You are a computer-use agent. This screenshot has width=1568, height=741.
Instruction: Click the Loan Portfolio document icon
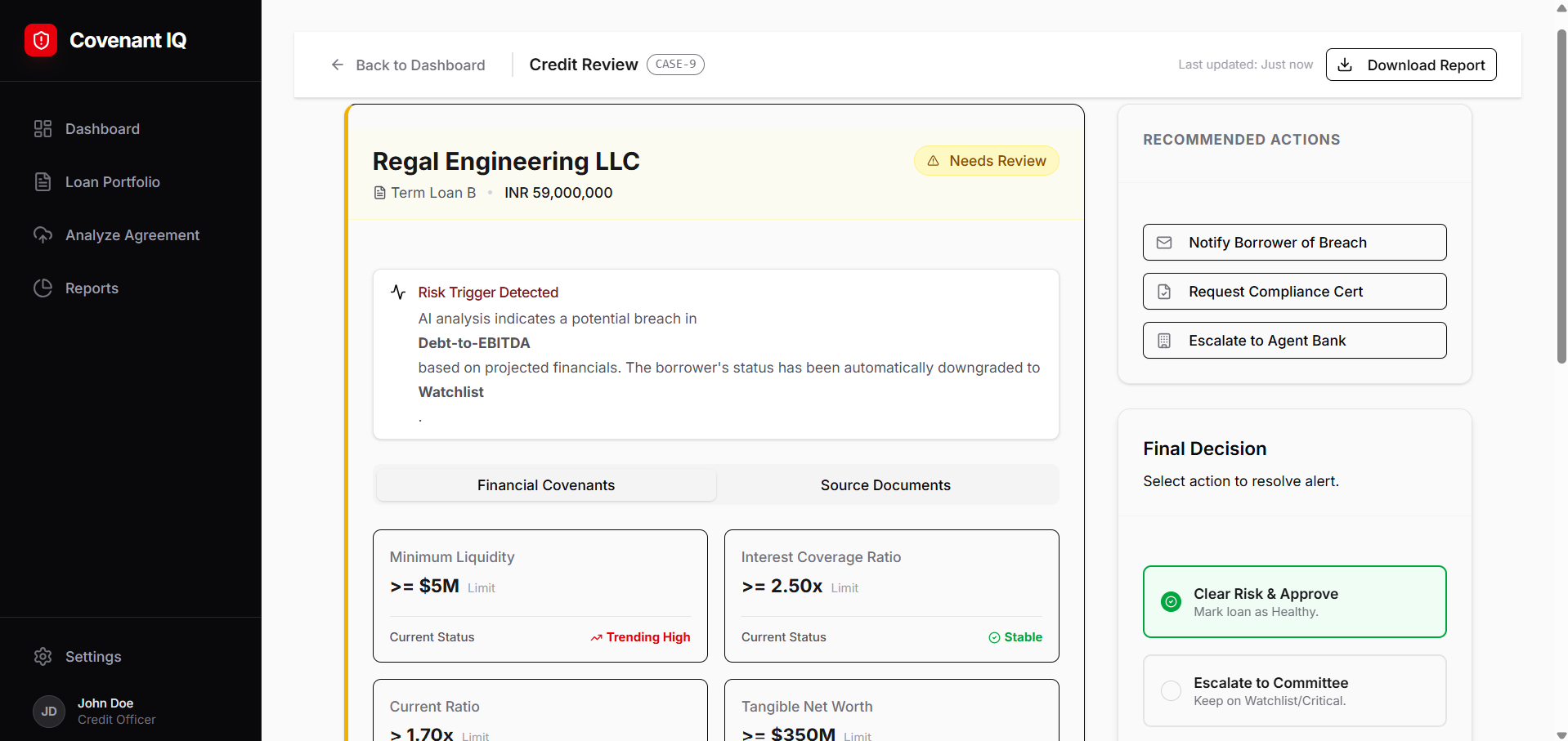[43, 182]
